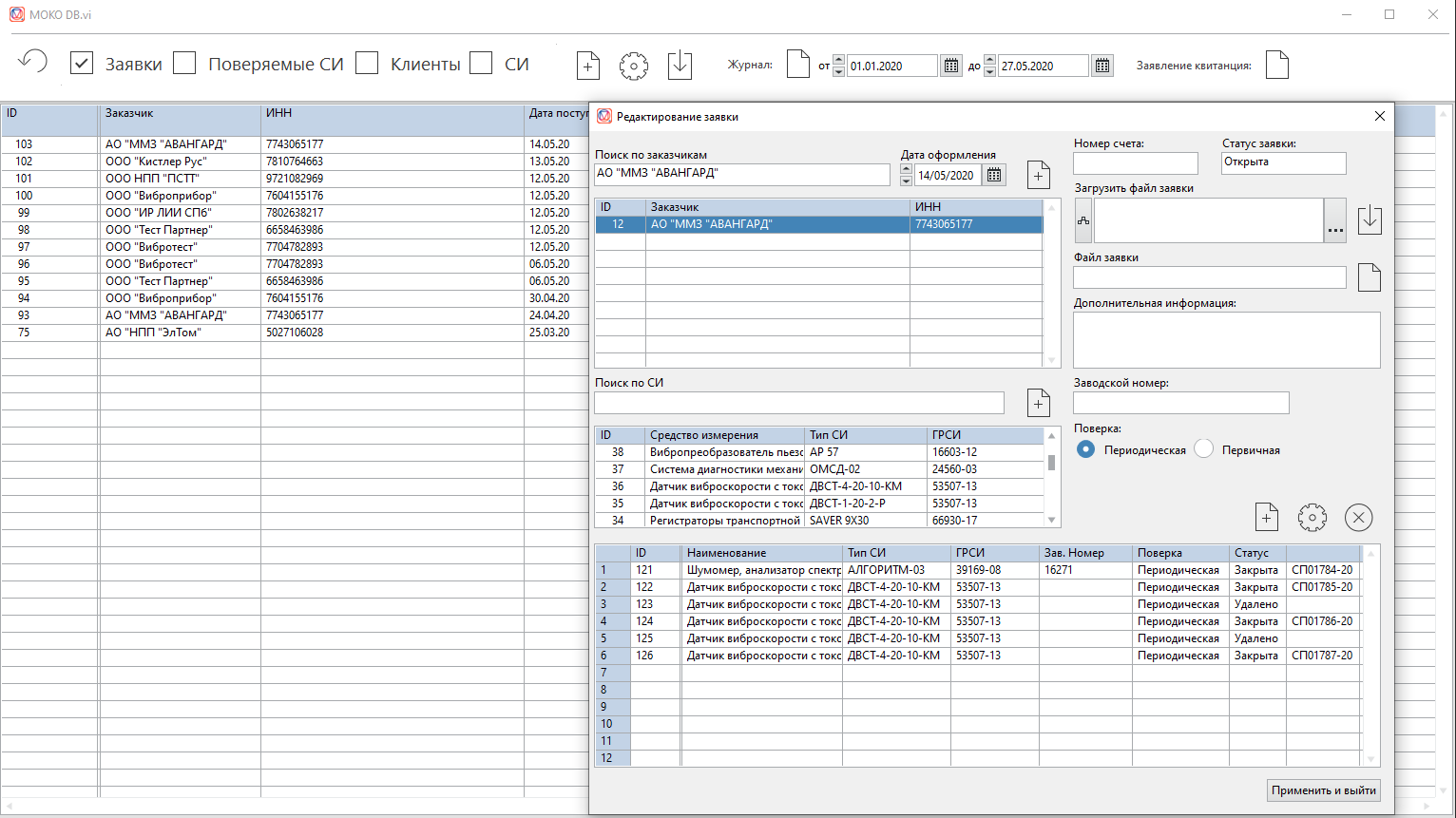Click the gear settings icon in main toolbar

[x=634, y=66]
